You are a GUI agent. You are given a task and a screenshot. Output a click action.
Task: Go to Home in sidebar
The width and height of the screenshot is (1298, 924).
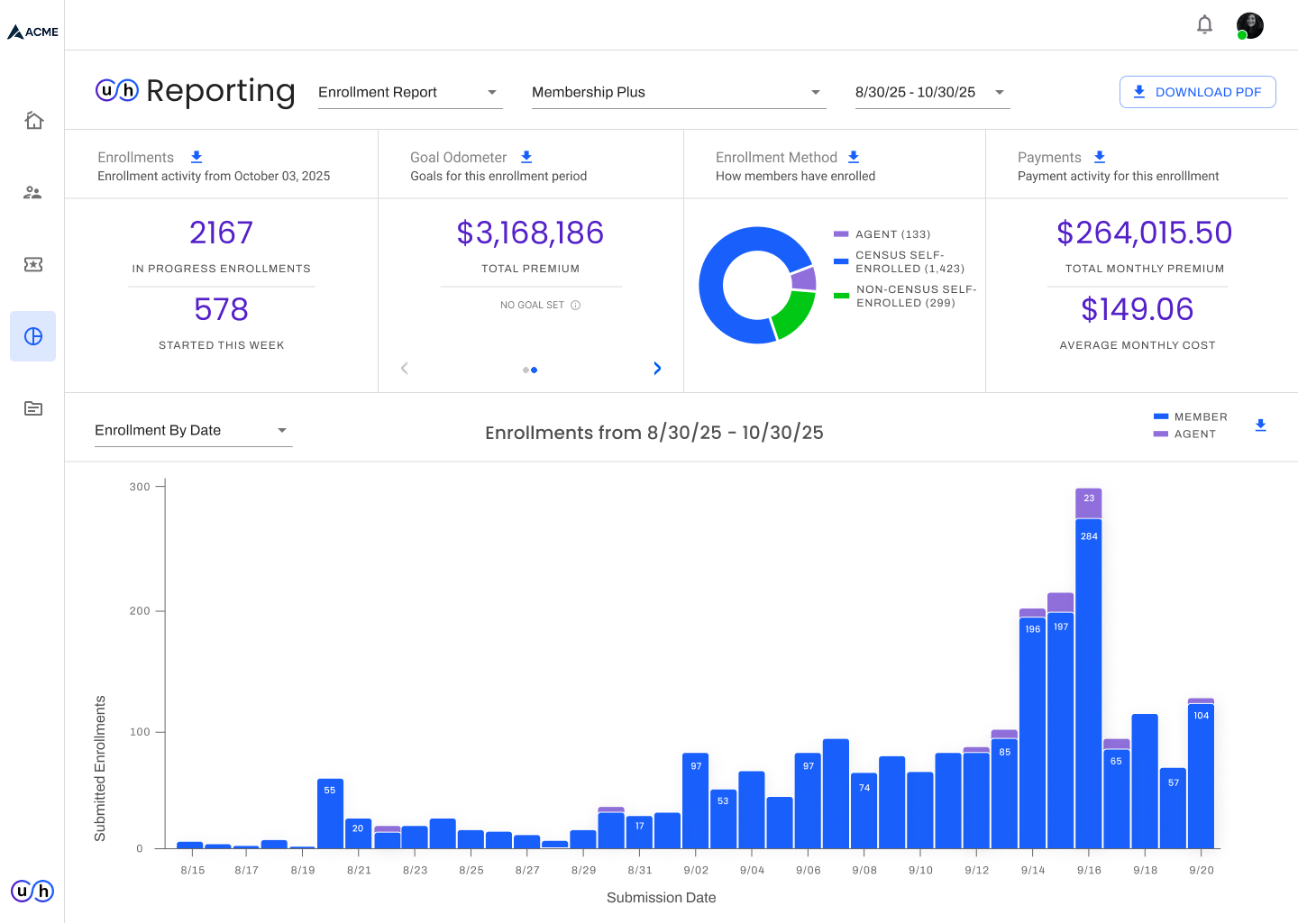click(33, 120)
